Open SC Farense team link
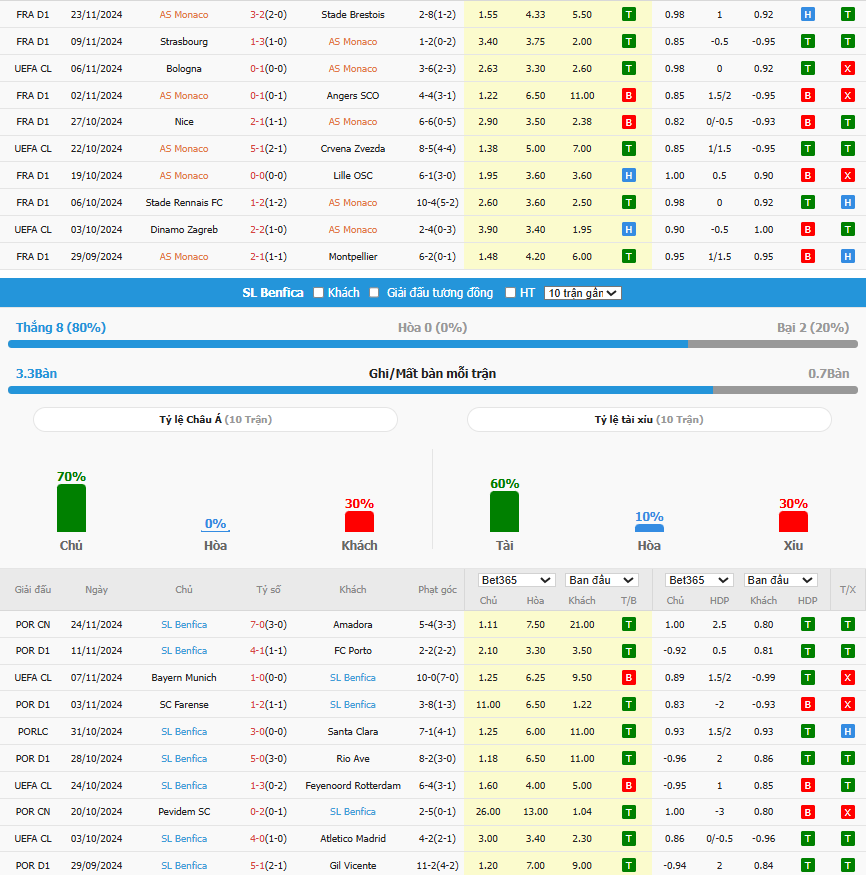866x875 pixels. (184, 705)
